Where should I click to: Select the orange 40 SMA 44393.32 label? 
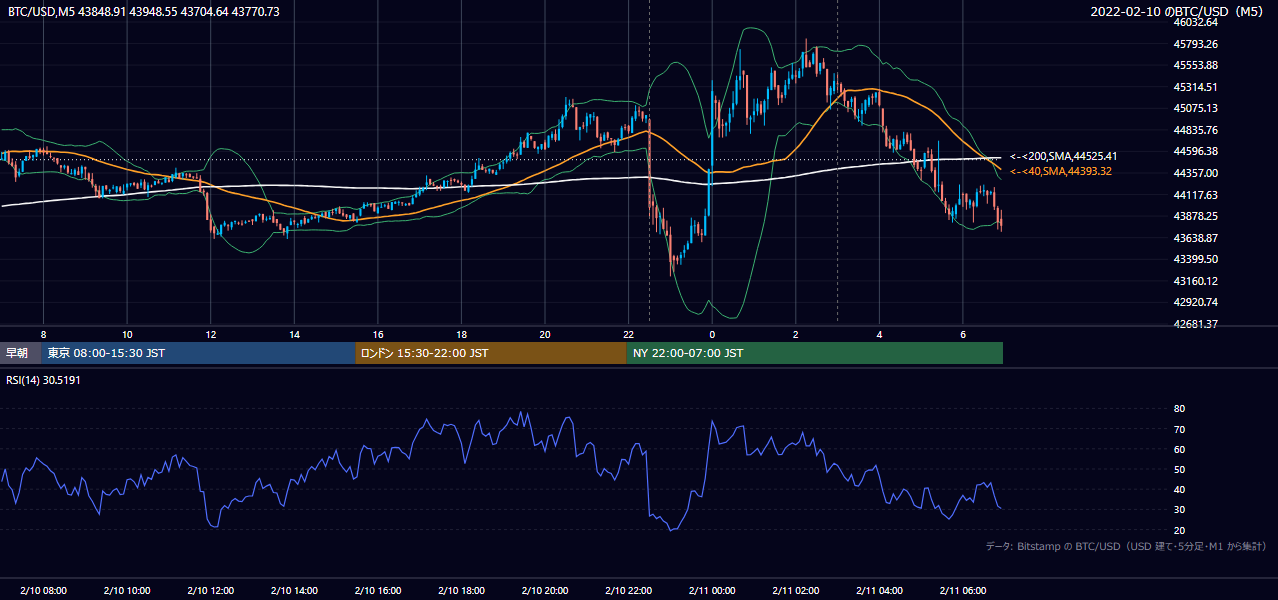[x=1060, y=172]
